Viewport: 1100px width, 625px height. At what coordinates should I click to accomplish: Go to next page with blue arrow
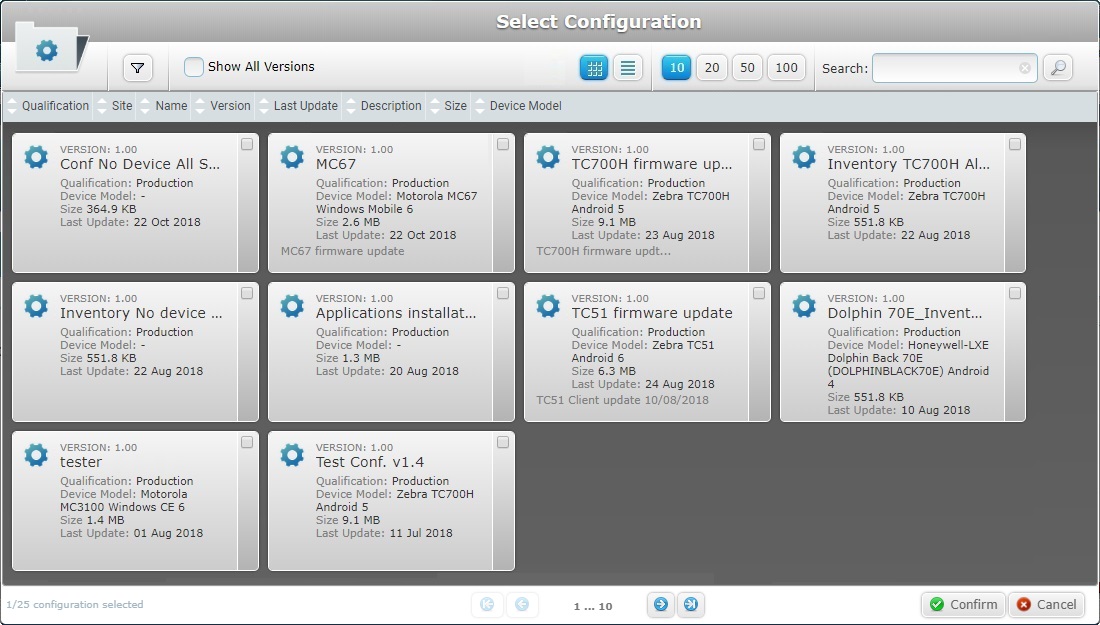point(660,604)
